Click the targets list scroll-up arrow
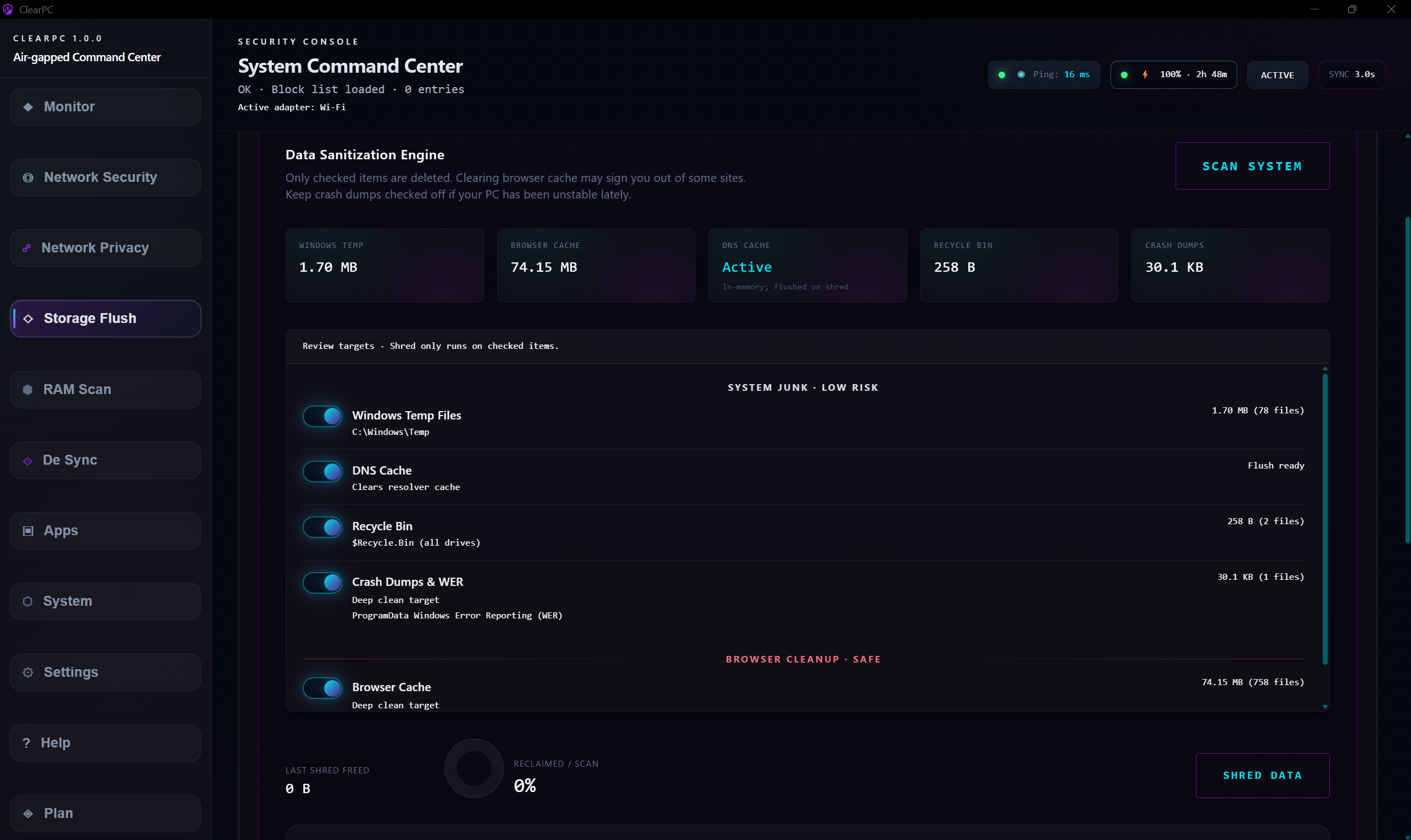Viewport: 1411px width, 840px height. point(1325,369)
